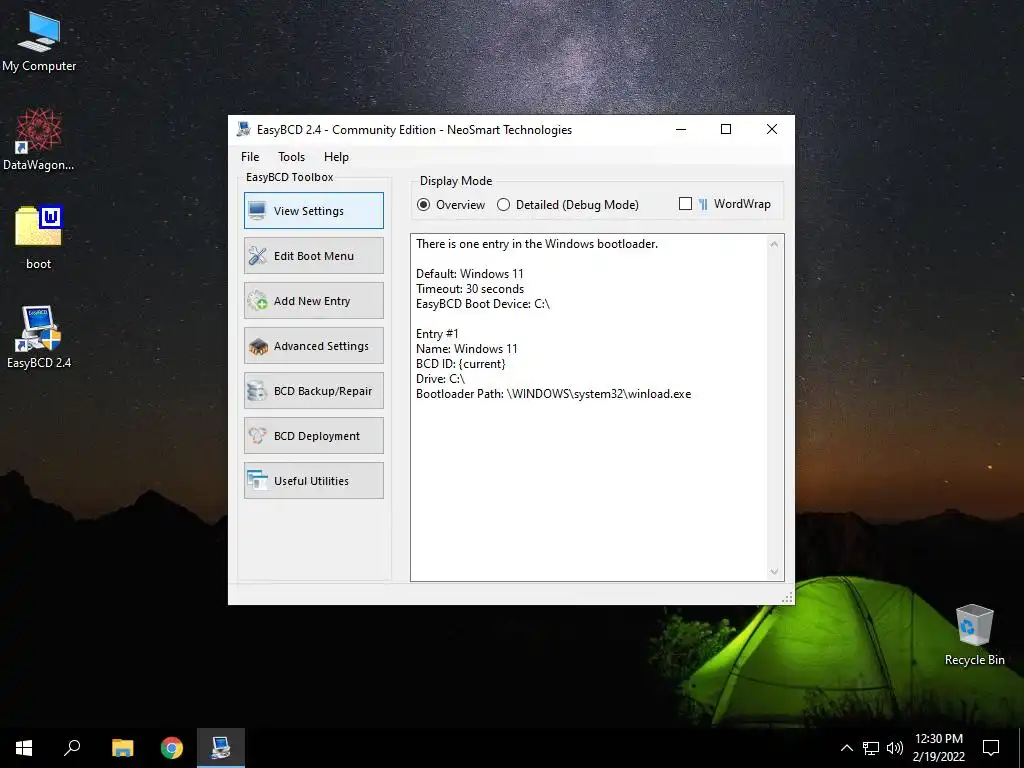Viewport: 1024px width, 768px height.
Task: Select the boot folder on desktop
Action: [x=39, y=237]
